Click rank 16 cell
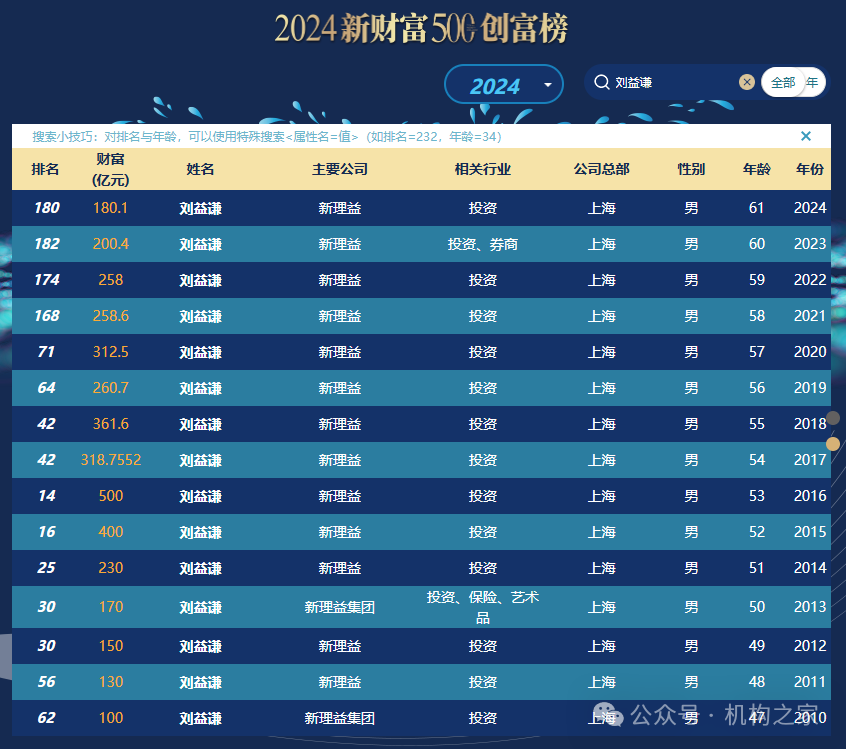846x749 pixels. tap(46, 532)
